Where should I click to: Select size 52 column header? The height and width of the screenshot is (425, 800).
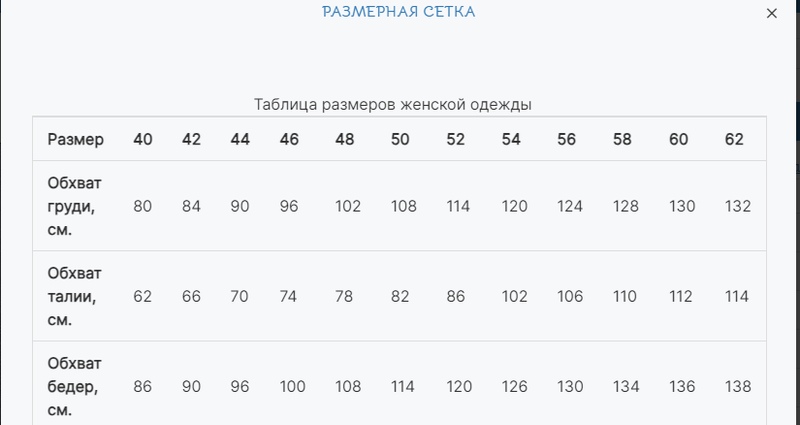[x=455, y=139]
